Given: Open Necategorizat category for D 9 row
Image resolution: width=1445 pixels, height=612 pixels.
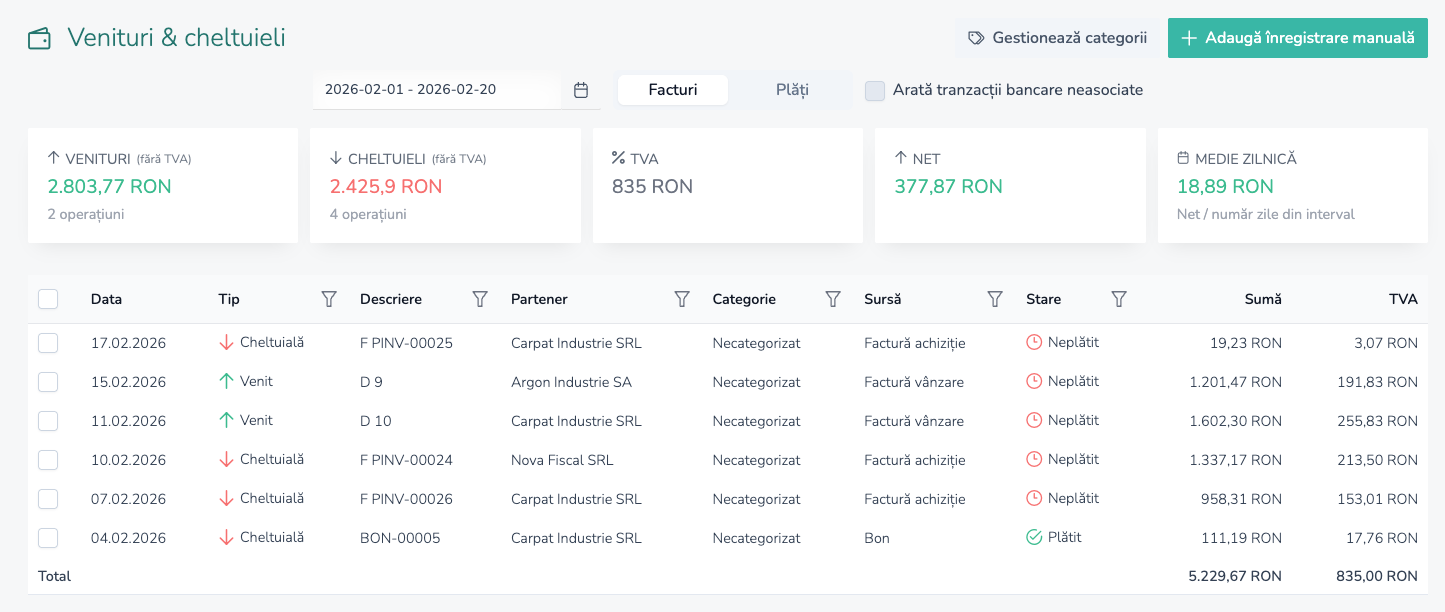Looking at the screenshot, I should pyautogui.click(x=756, y=382).
